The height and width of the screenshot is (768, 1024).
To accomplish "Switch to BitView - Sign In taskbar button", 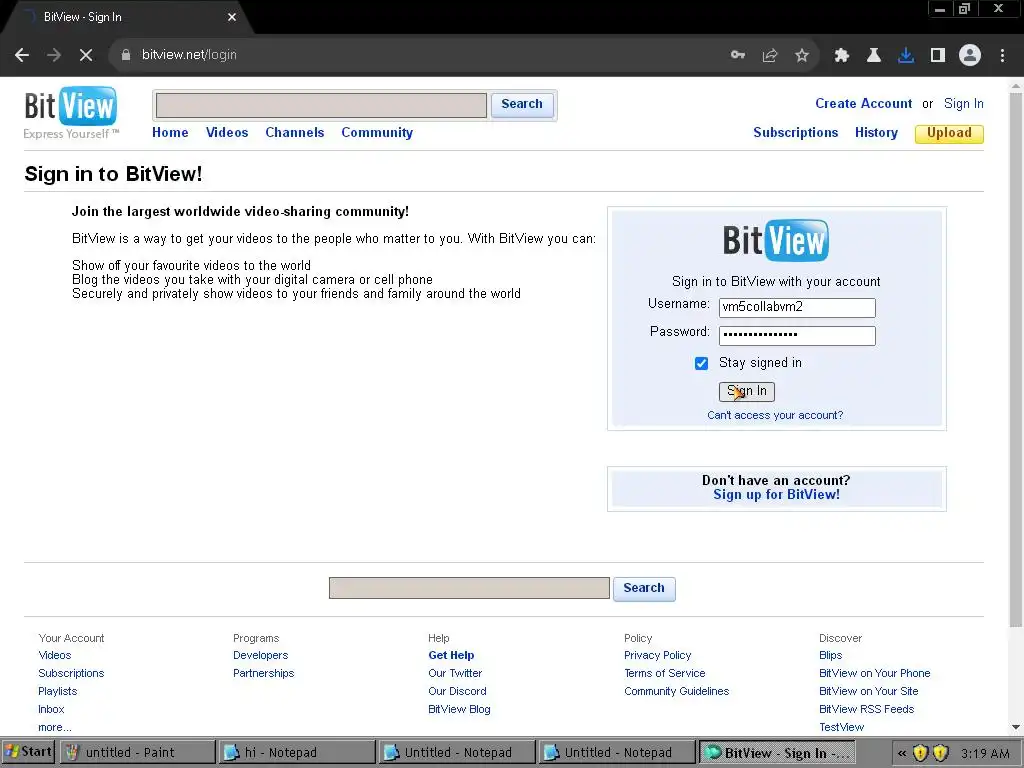I will click(x=777, y=752).
